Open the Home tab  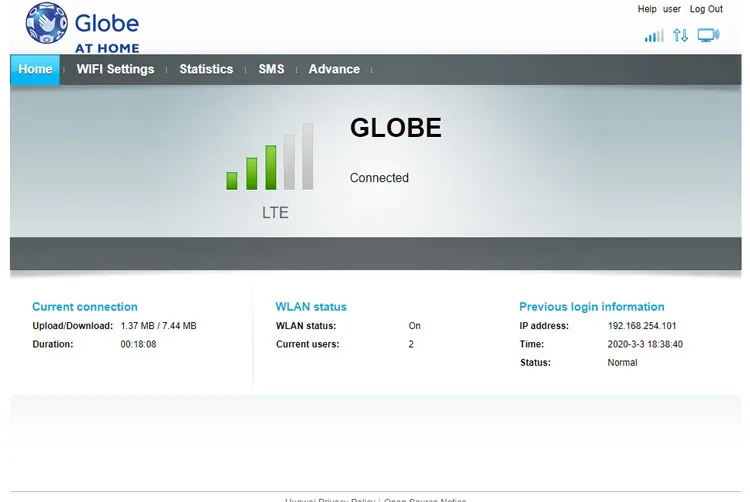coord(35,69)
